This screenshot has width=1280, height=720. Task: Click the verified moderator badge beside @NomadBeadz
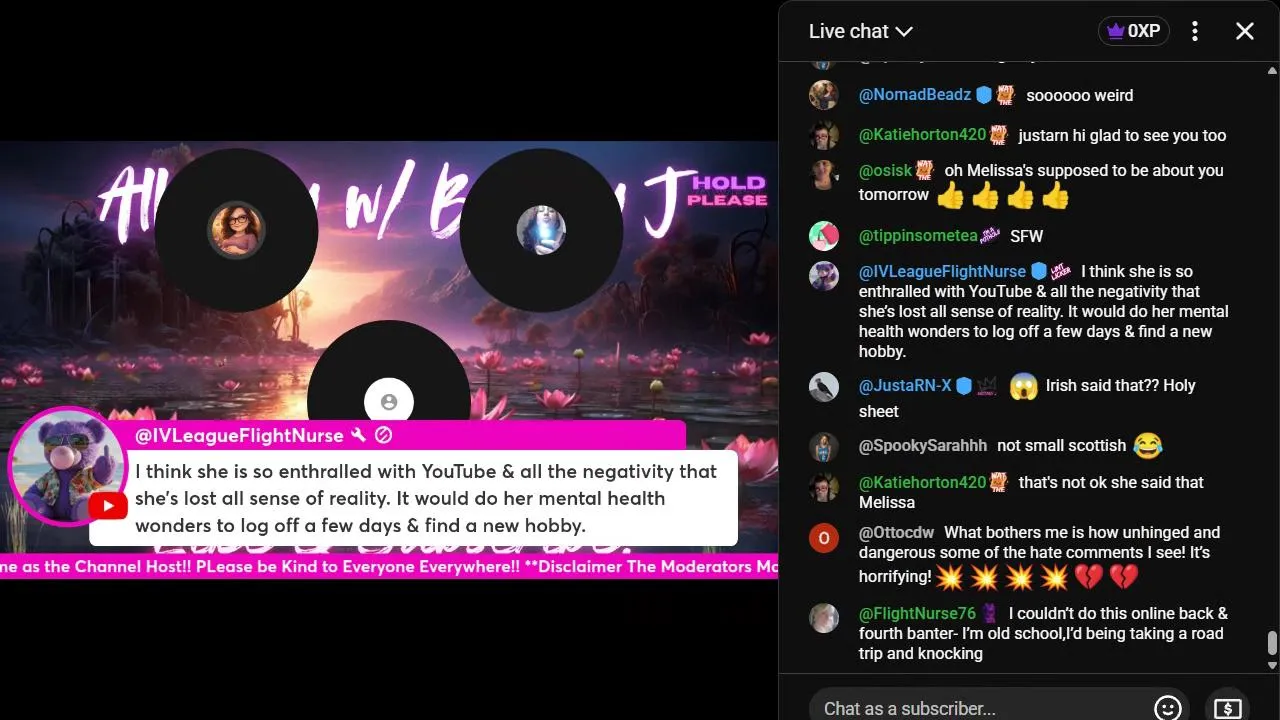(x=984, y=95)
